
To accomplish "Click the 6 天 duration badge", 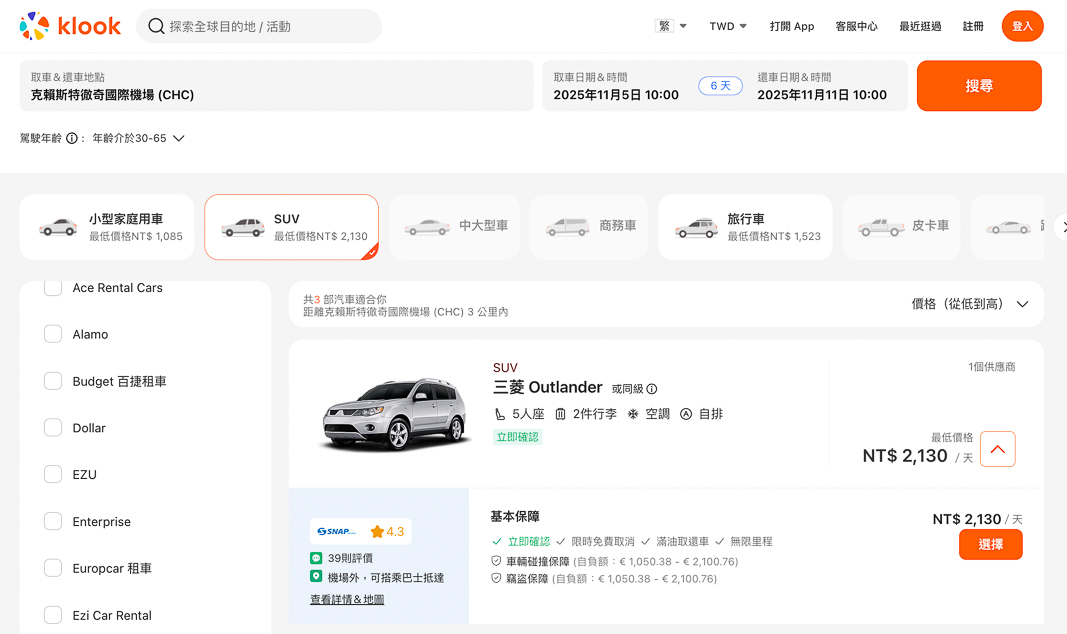I will (720, 86).
